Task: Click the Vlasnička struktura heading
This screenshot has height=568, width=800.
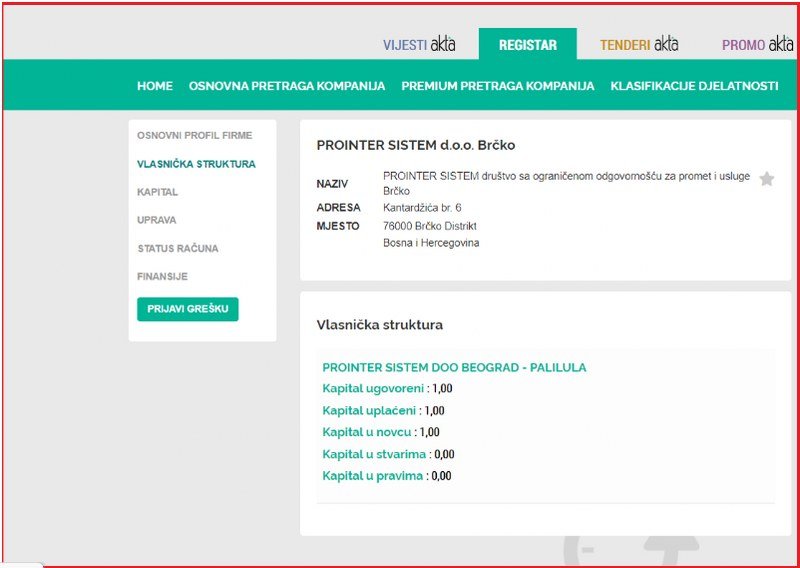Action: (380, 325)
